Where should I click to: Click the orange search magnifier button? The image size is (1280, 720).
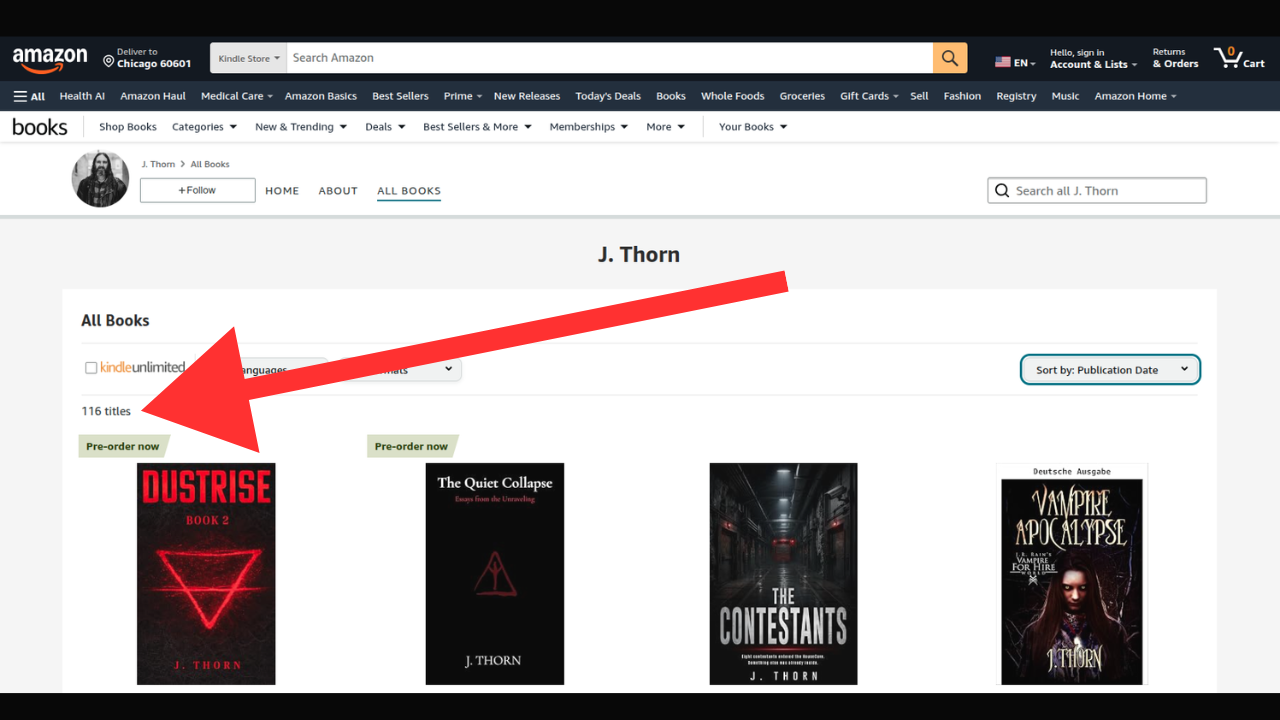pyautogui.click(x=950, y=58)
